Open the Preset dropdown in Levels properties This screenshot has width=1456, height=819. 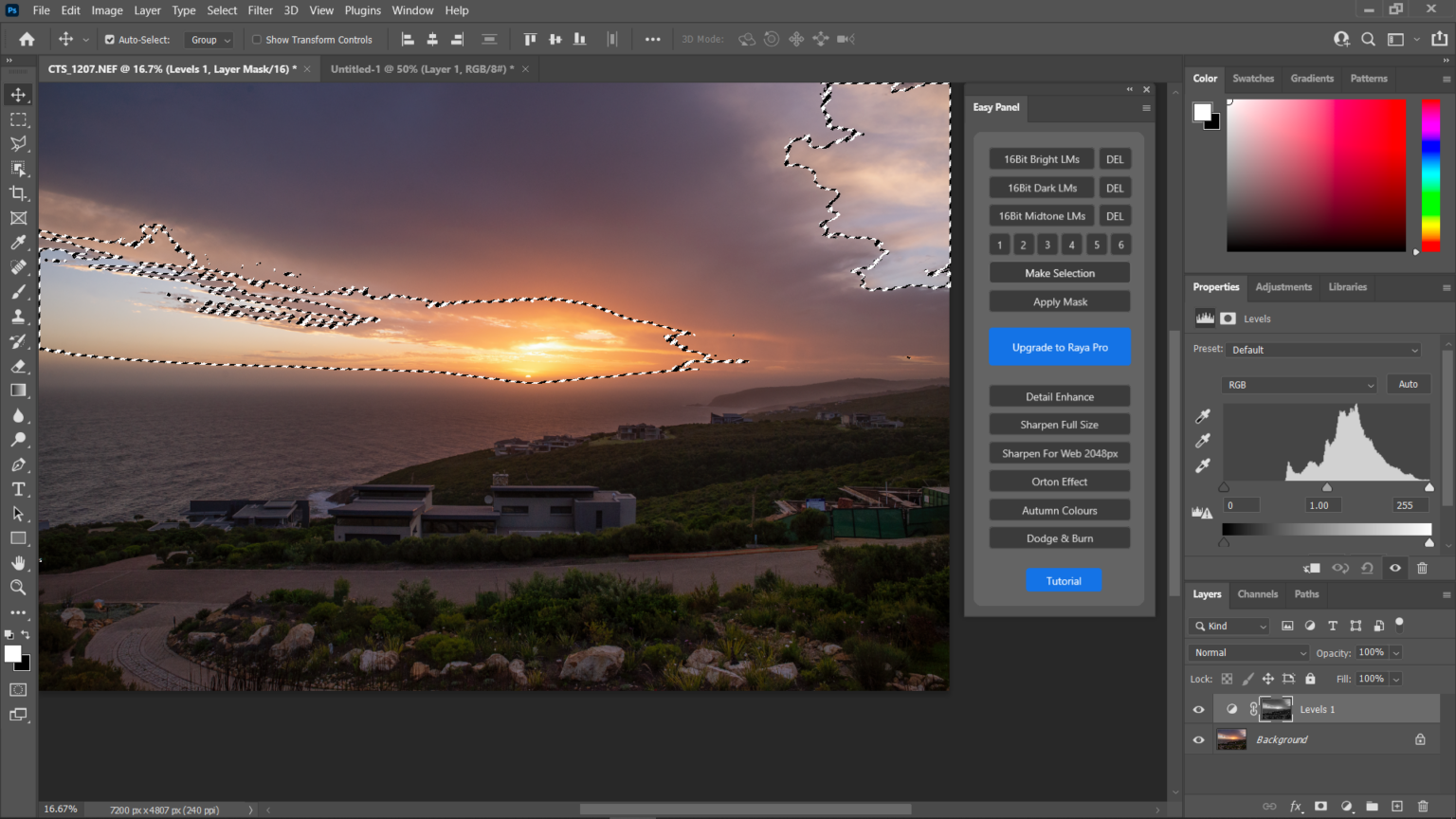point(1322,349)
